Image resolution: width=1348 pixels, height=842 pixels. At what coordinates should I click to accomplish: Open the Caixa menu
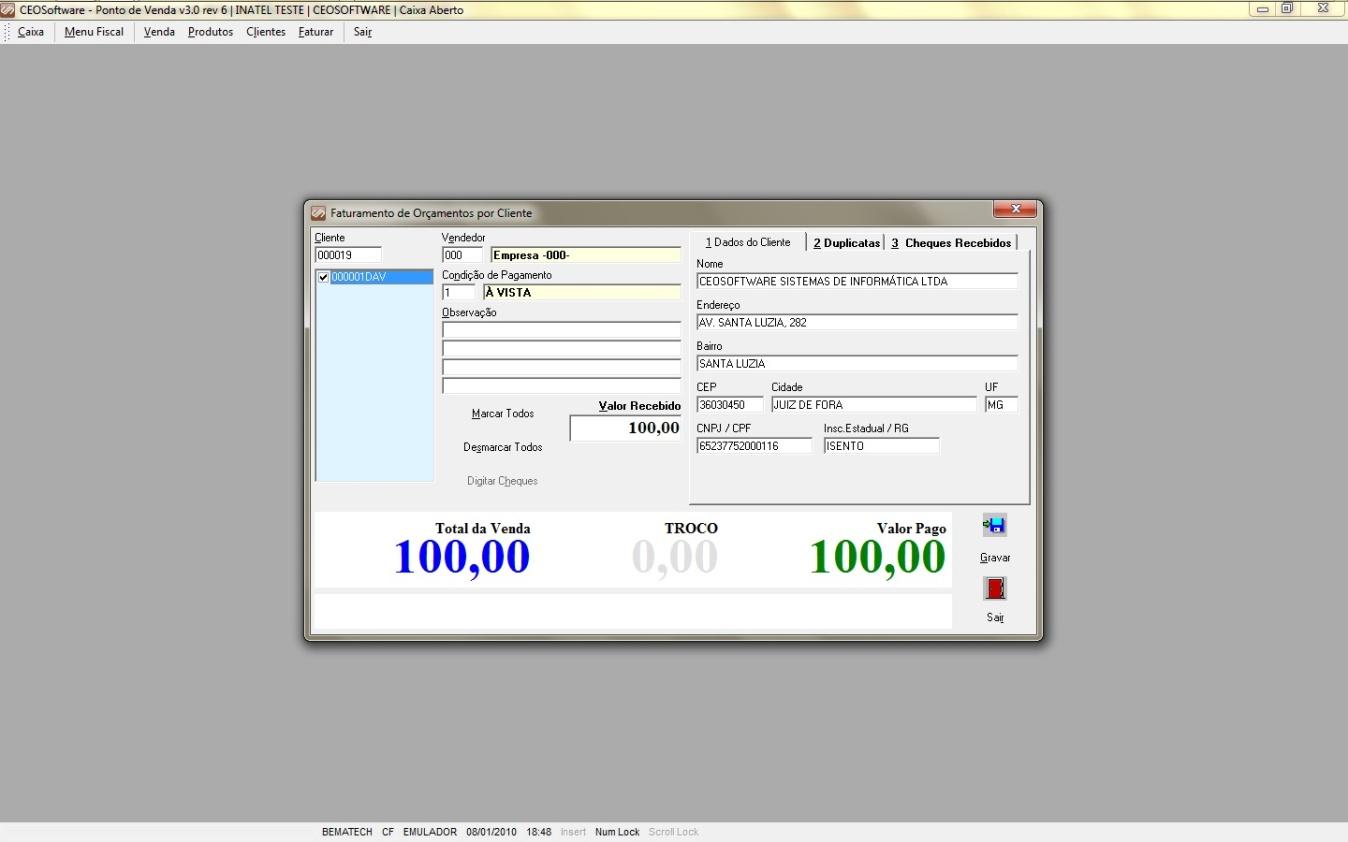(31, 32)
